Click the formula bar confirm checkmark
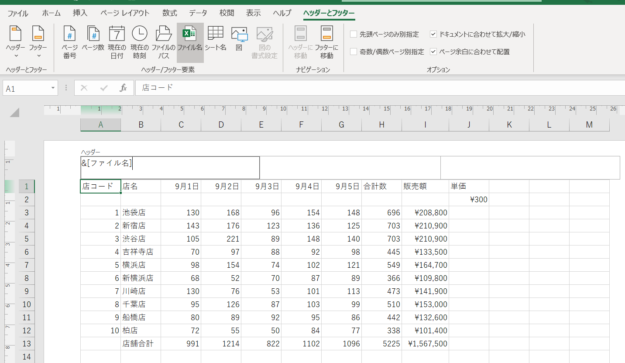 pyautogui.click(x=104, y=88)
